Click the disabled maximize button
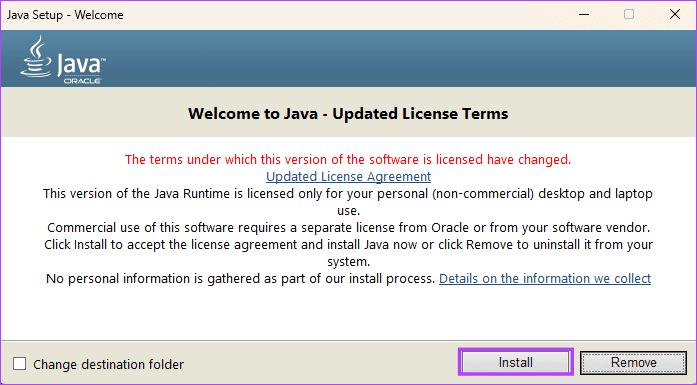Screen dimensions: 697x385 629,14
